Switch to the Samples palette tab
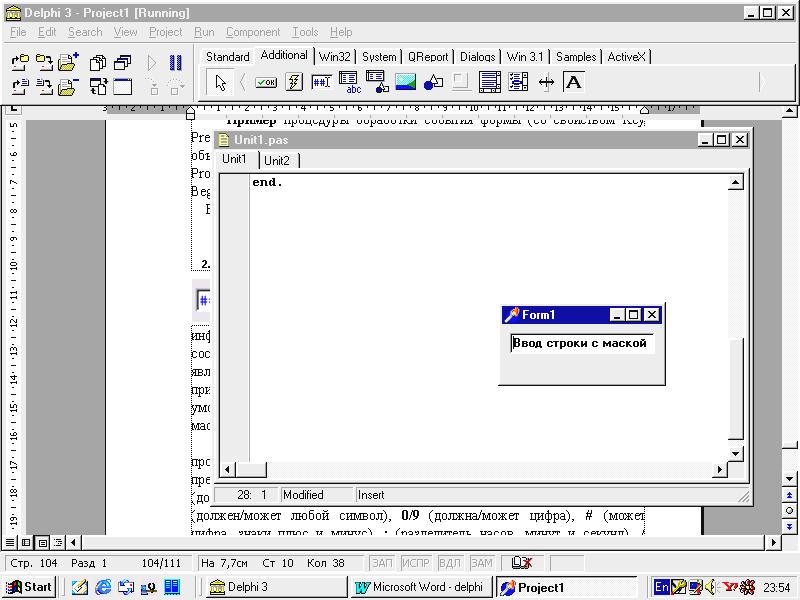 coord(576,57)
